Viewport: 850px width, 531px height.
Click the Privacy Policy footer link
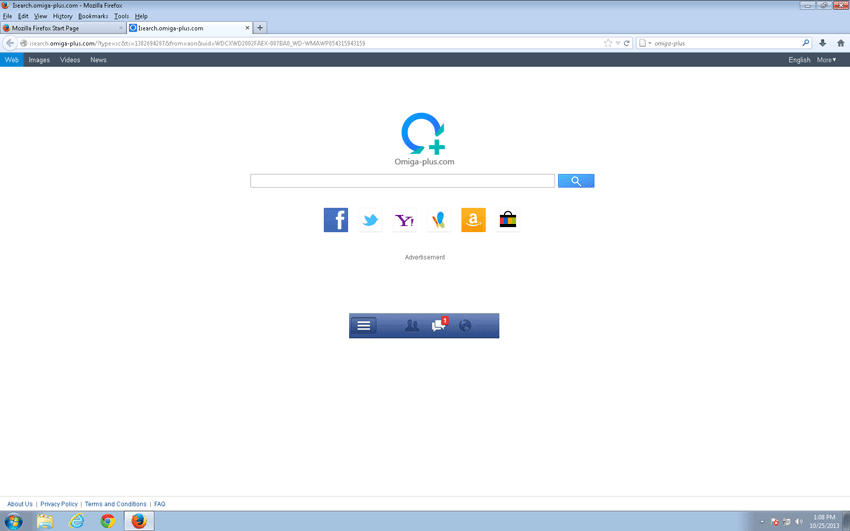tap(59, 504)
